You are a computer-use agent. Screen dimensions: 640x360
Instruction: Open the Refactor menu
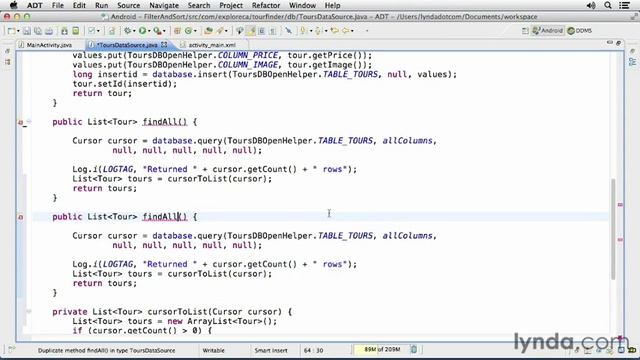[266, 5]
